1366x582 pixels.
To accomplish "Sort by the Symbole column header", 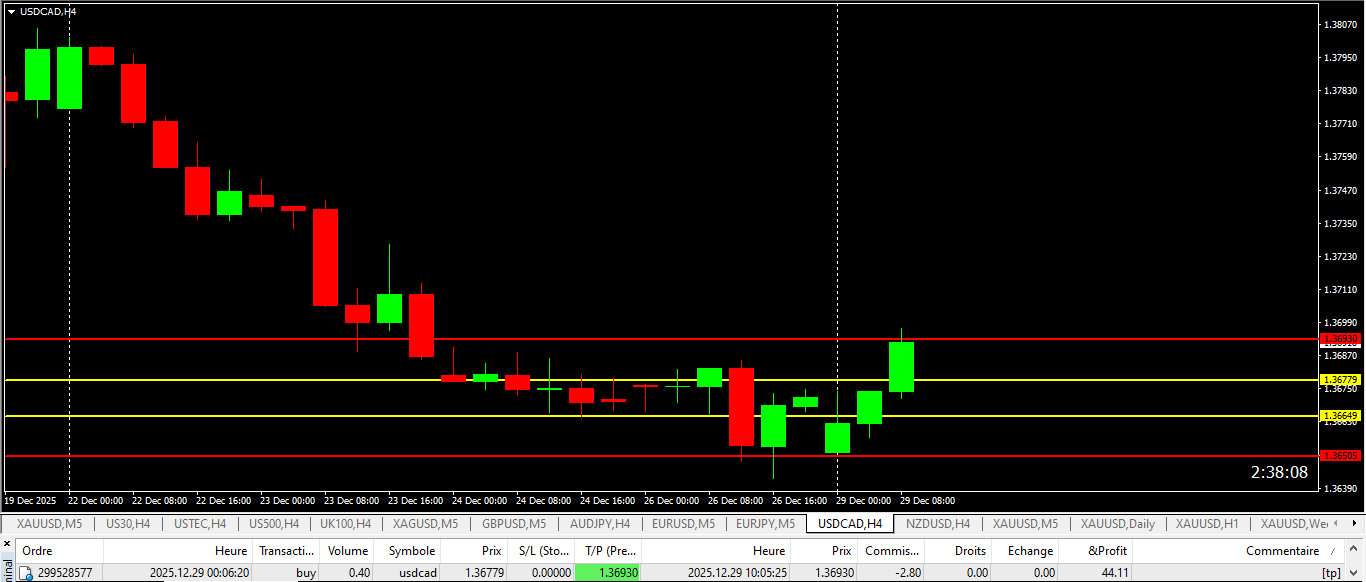I will 408,551.
